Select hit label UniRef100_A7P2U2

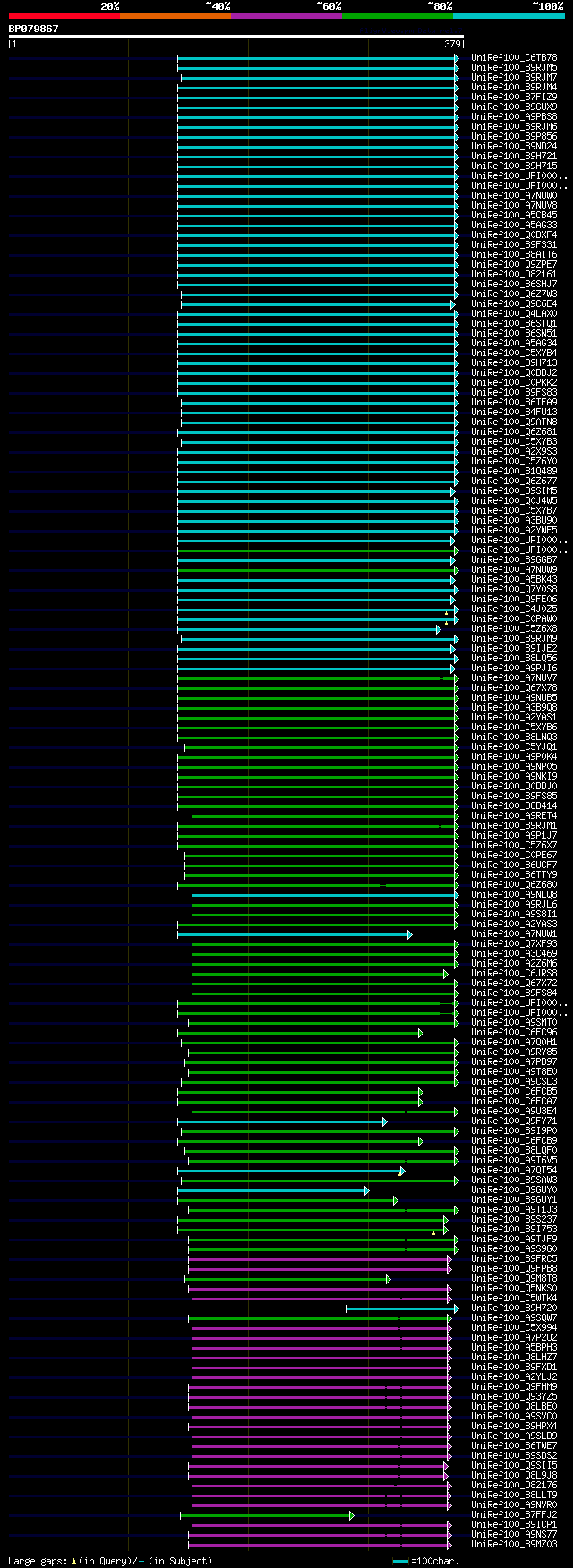514,1338
